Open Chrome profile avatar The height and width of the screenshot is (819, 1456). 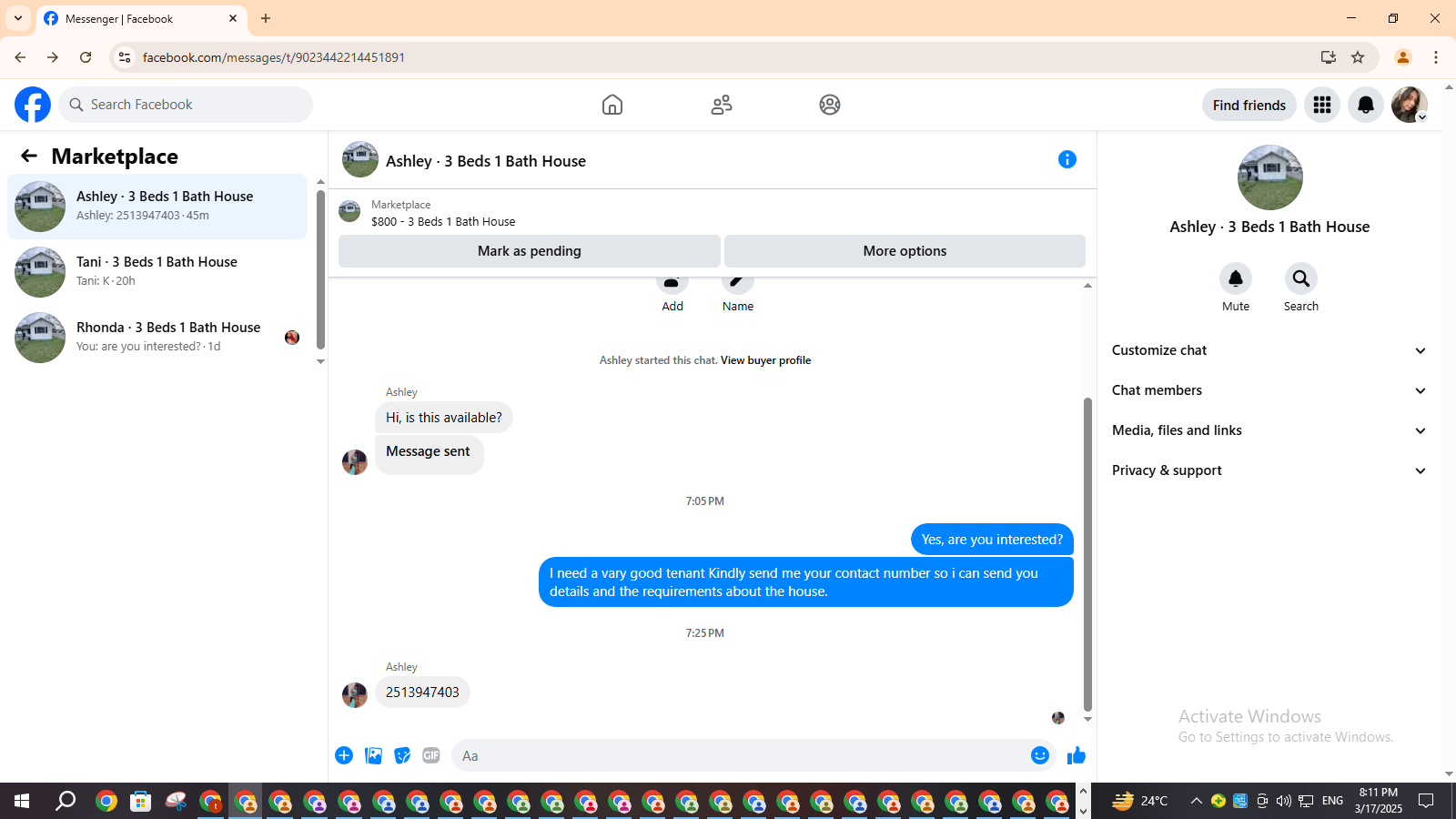1403,57
